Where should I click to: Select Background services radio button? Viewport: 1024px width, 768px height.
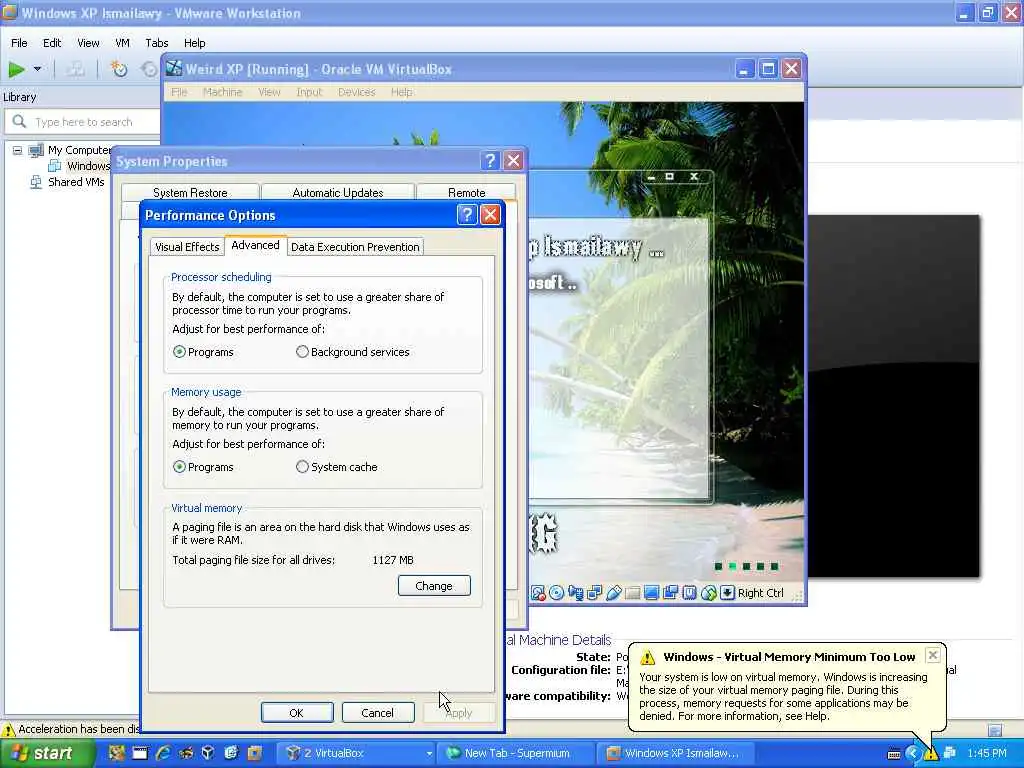coord(302,352)
